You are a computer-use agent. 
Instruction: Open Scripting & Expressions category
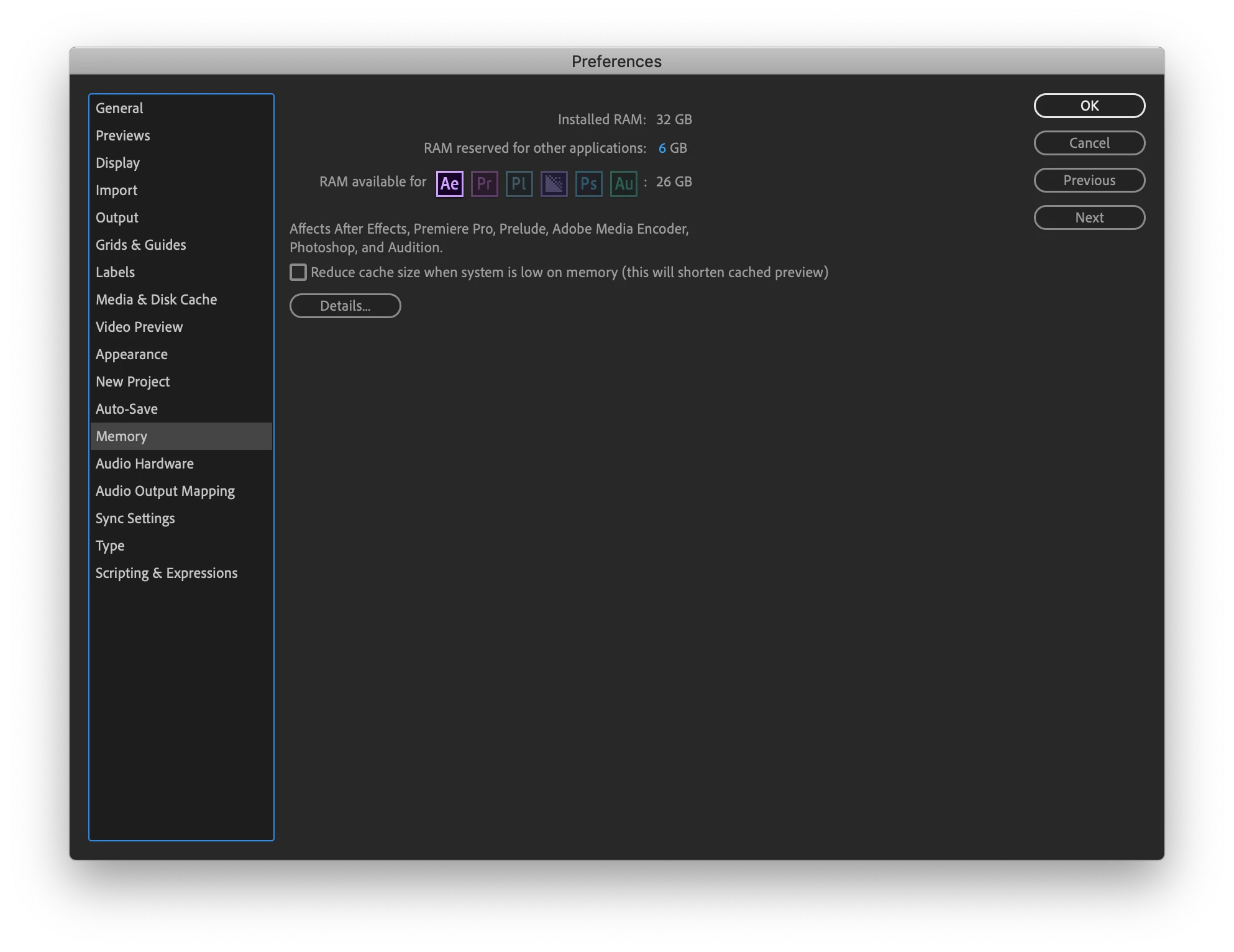(x=166, y=573)
